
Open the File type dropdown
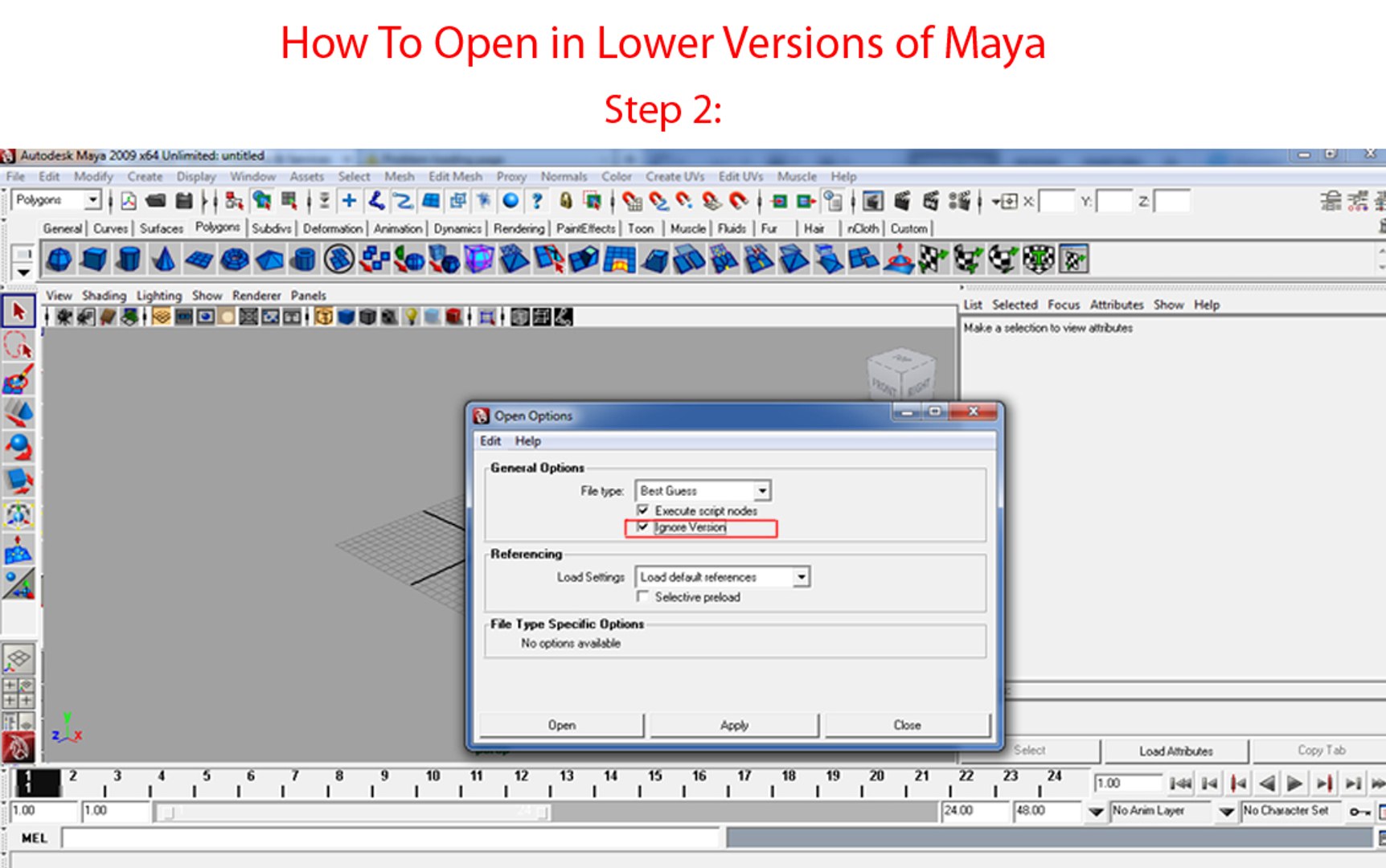(703, 490)
